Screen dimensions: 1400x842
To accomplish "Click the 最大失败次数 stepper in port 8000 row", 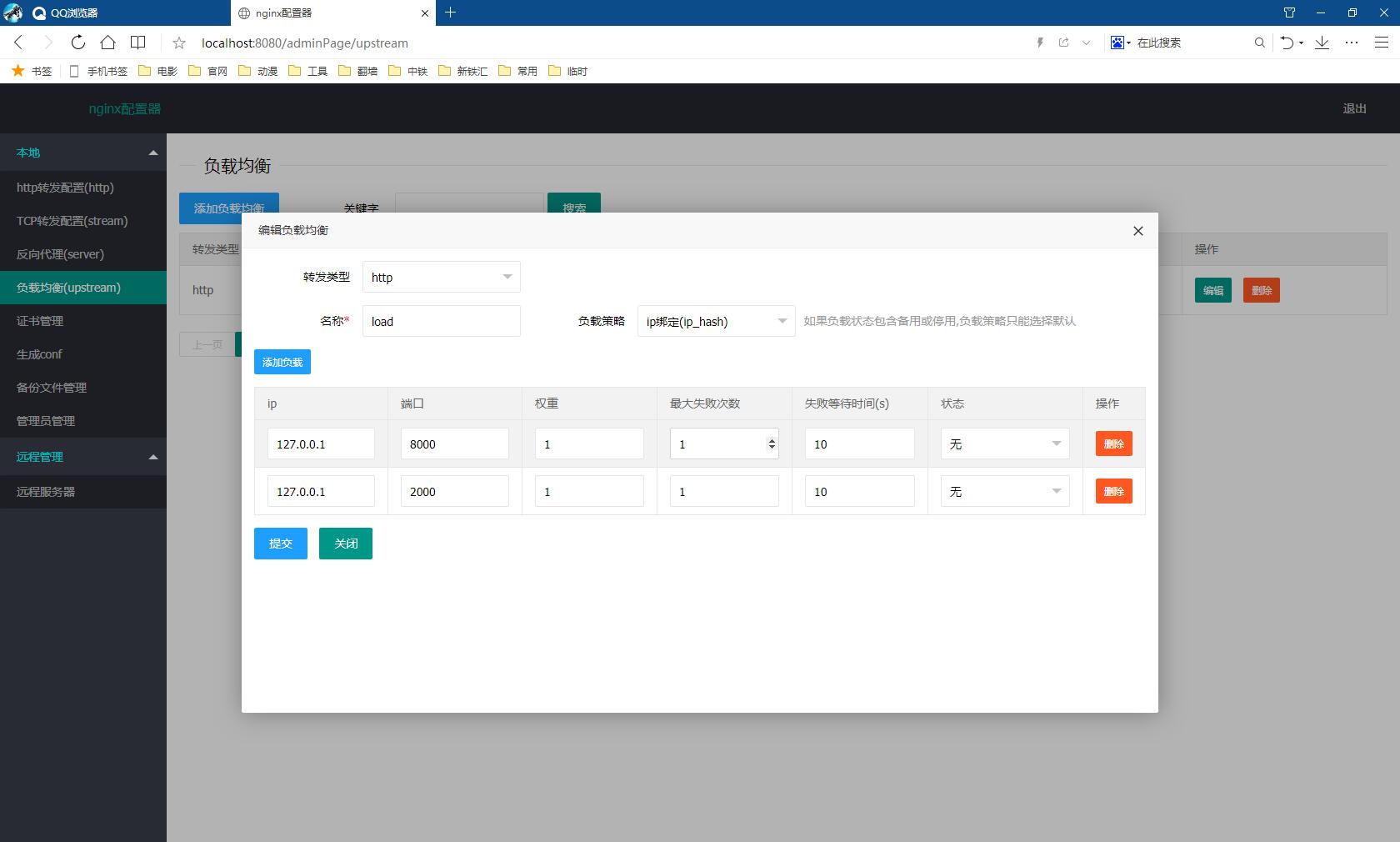I will (772, 444).
